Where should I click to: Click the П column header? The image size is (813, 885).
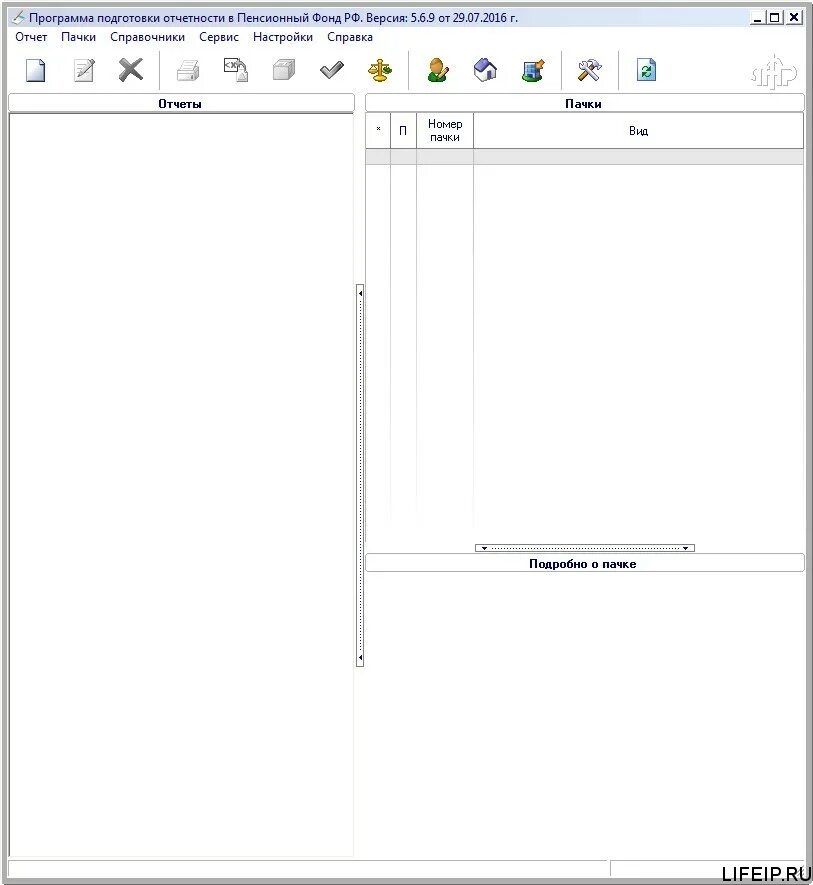(403, 131)
